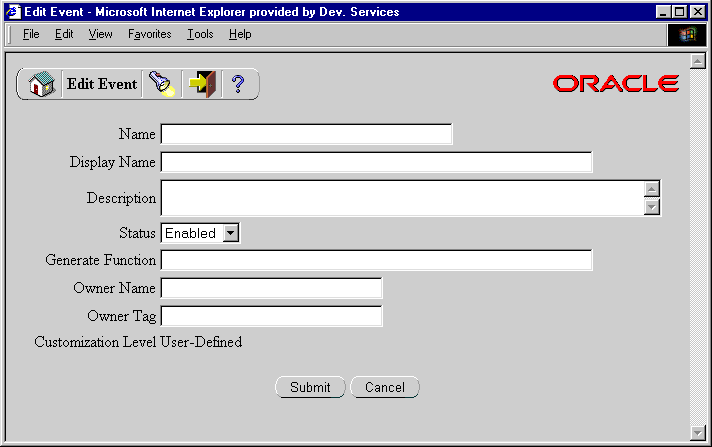Screen dimensions: 712x447
Task: Open the File menu
Action: click(x=31, y=34)
